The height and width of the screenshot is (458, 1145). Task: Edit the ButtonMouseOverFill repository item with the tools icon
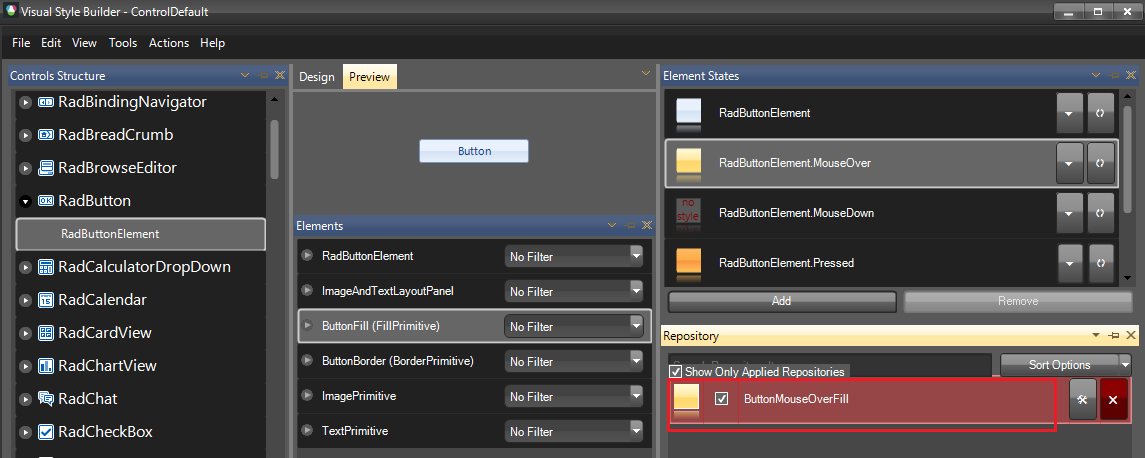pos(1083,399)
